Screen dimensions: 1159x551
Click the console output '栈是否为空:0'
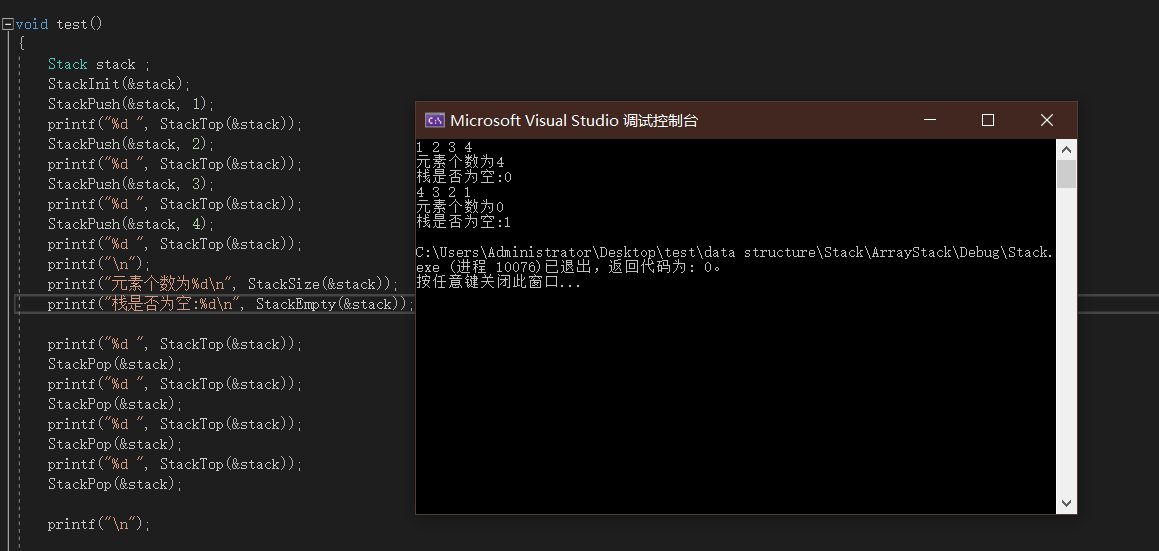tap(464, 178)
